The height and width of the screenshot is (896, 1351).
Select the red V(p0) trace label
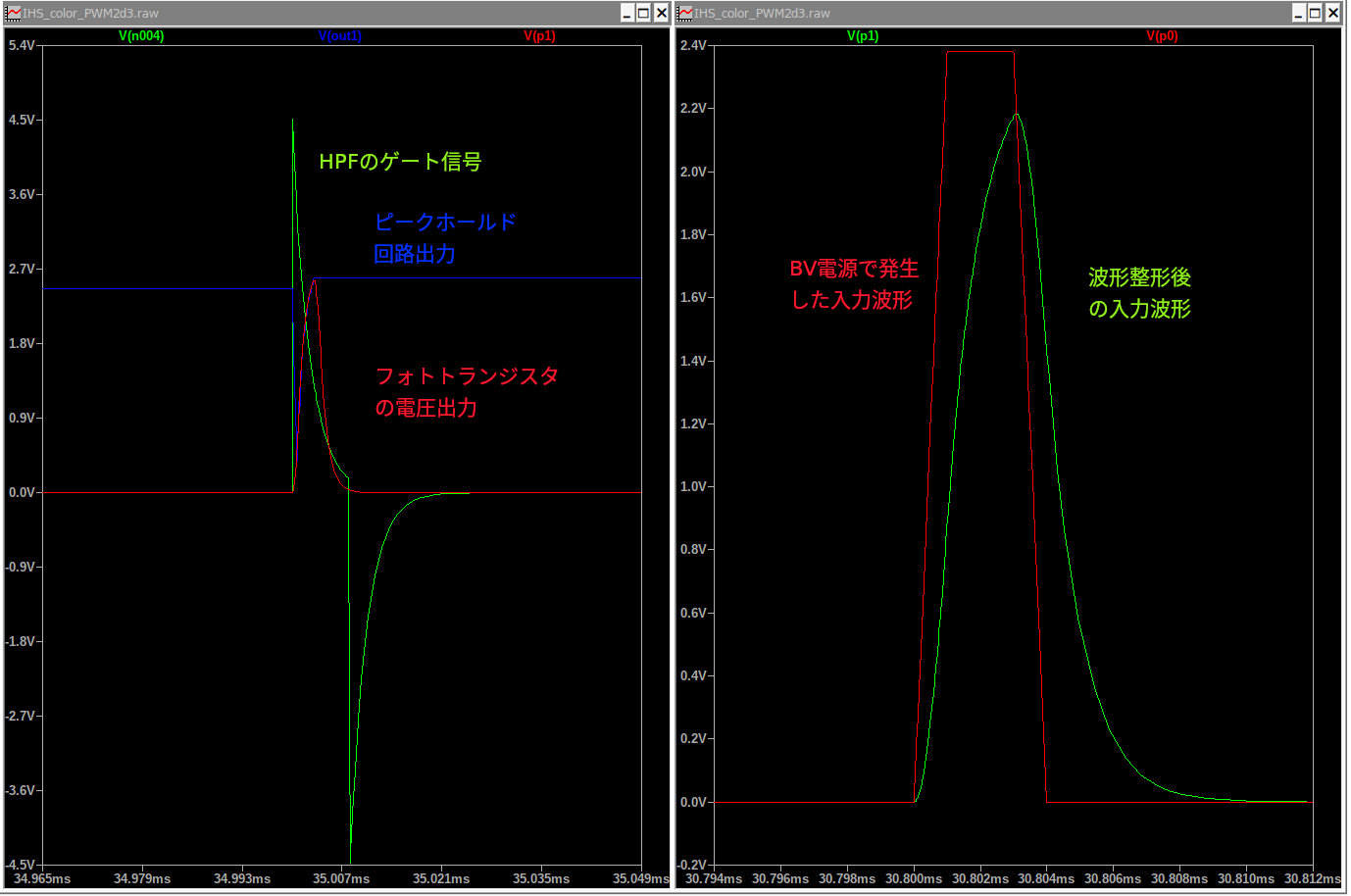(x=1162, y=36)
